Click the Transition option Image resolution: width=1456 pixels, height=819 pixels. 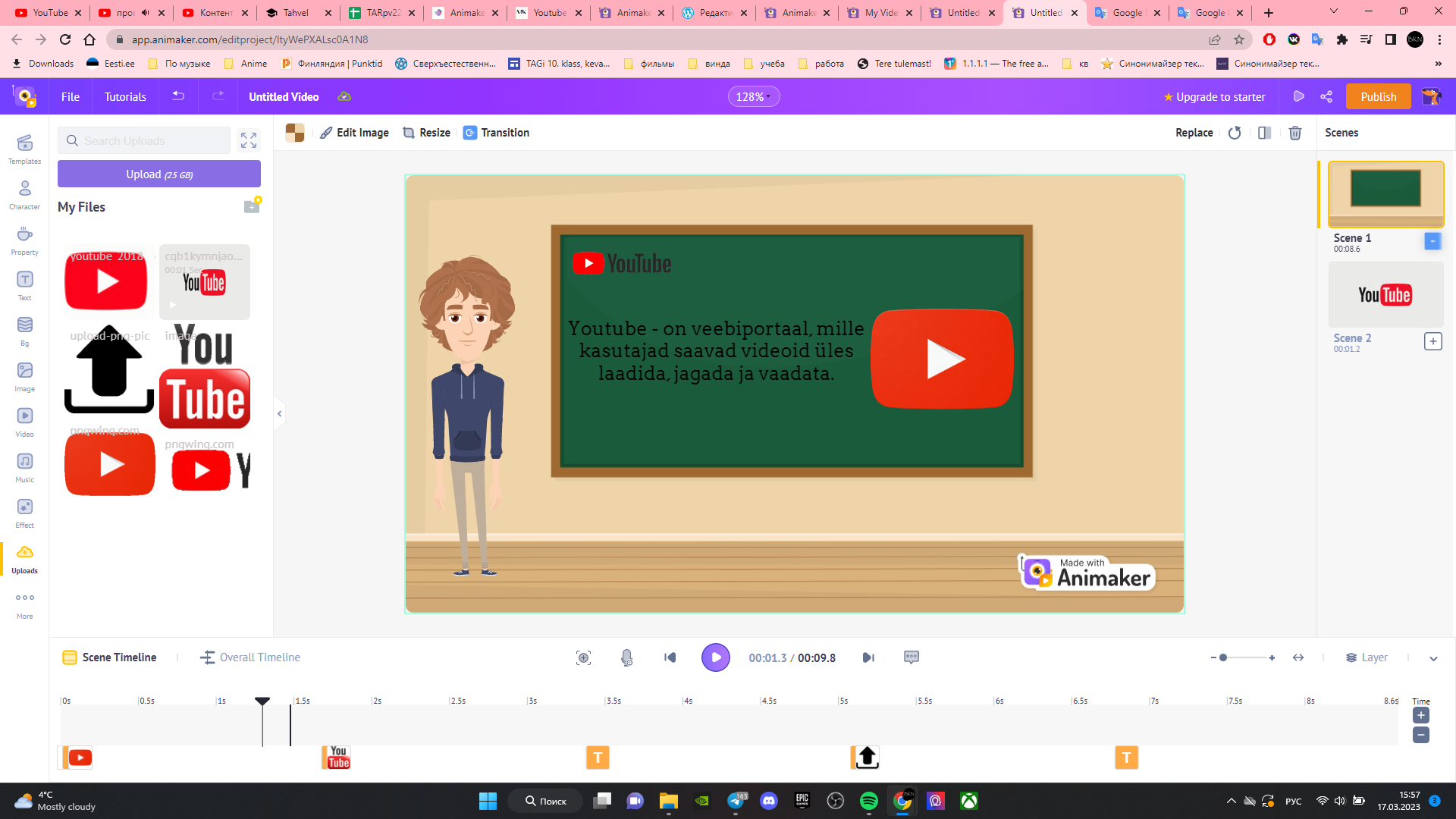pos(496,133)
